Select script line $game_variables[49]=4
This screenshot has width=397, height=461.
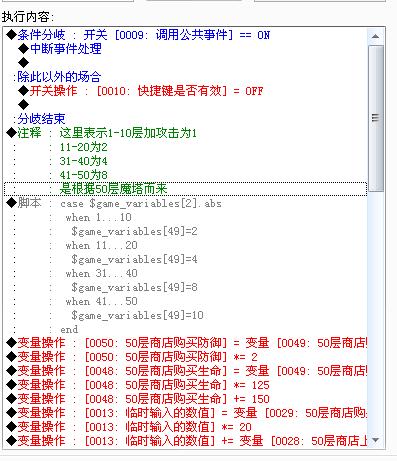click(186, 259)
